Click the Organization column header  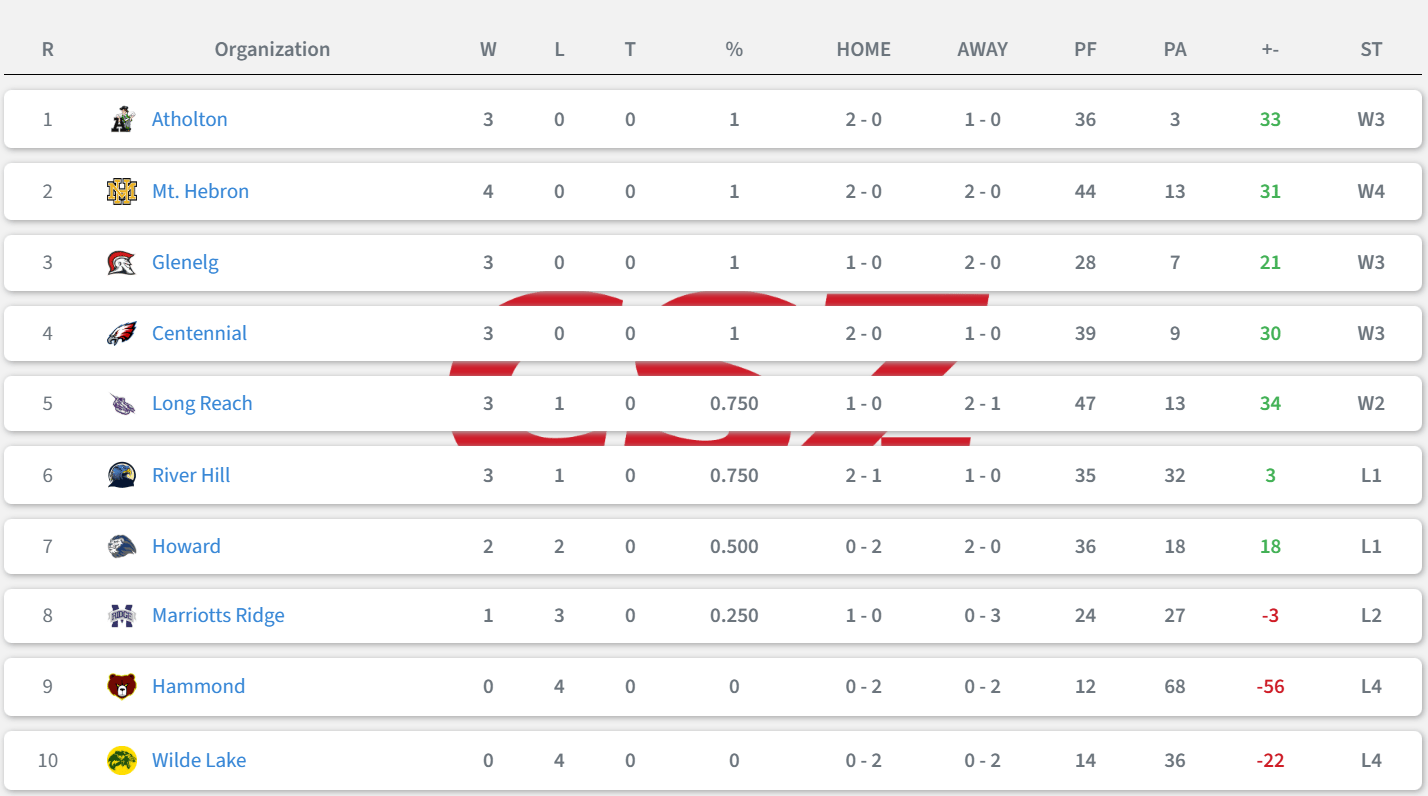tap(272, 49)
